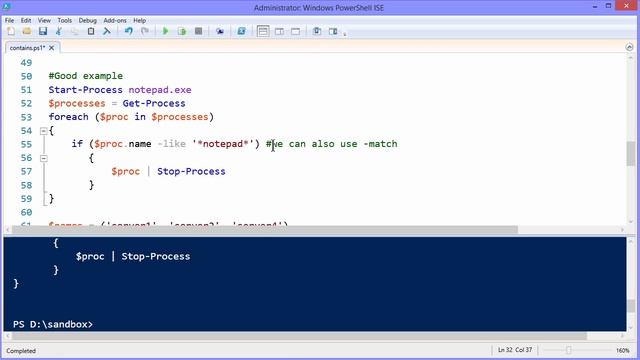
Task: Open the Tools menu
Action: coord(64,20)
